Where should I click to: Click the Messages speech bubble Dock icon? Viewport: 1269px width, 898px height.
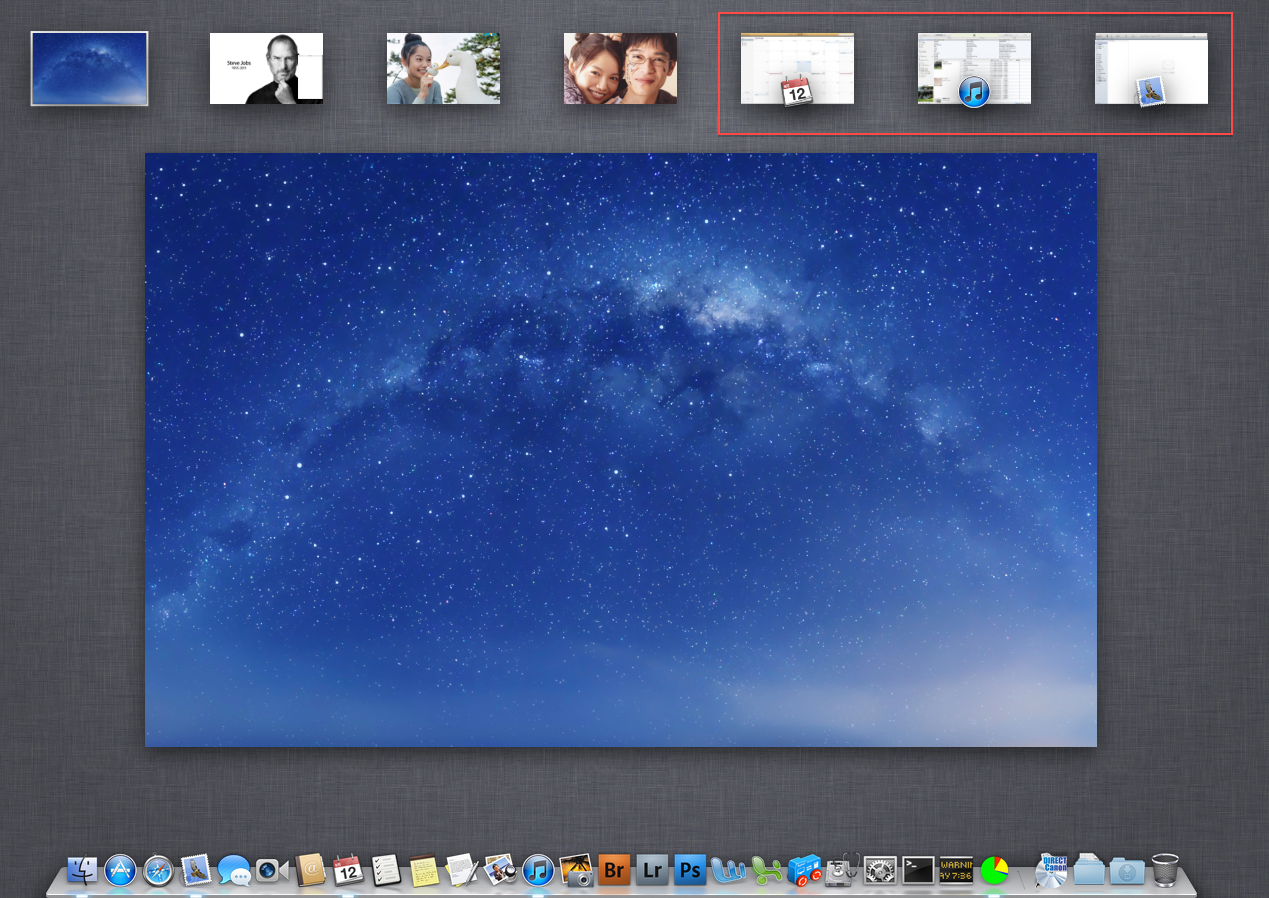tap(234, 870)
